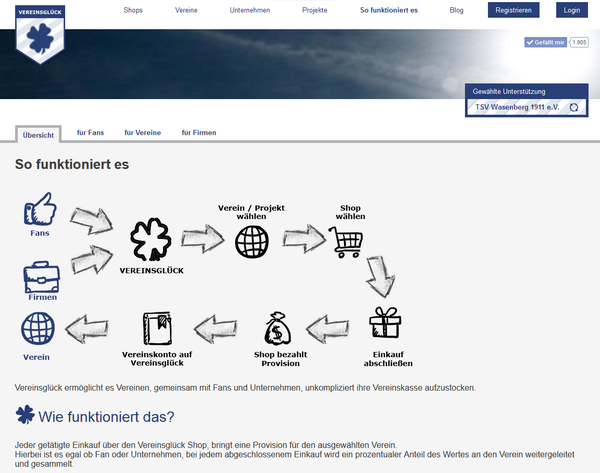Click the So funktioniert es page heading
This screenshot has width=600, height=473.
pos(72,165)
